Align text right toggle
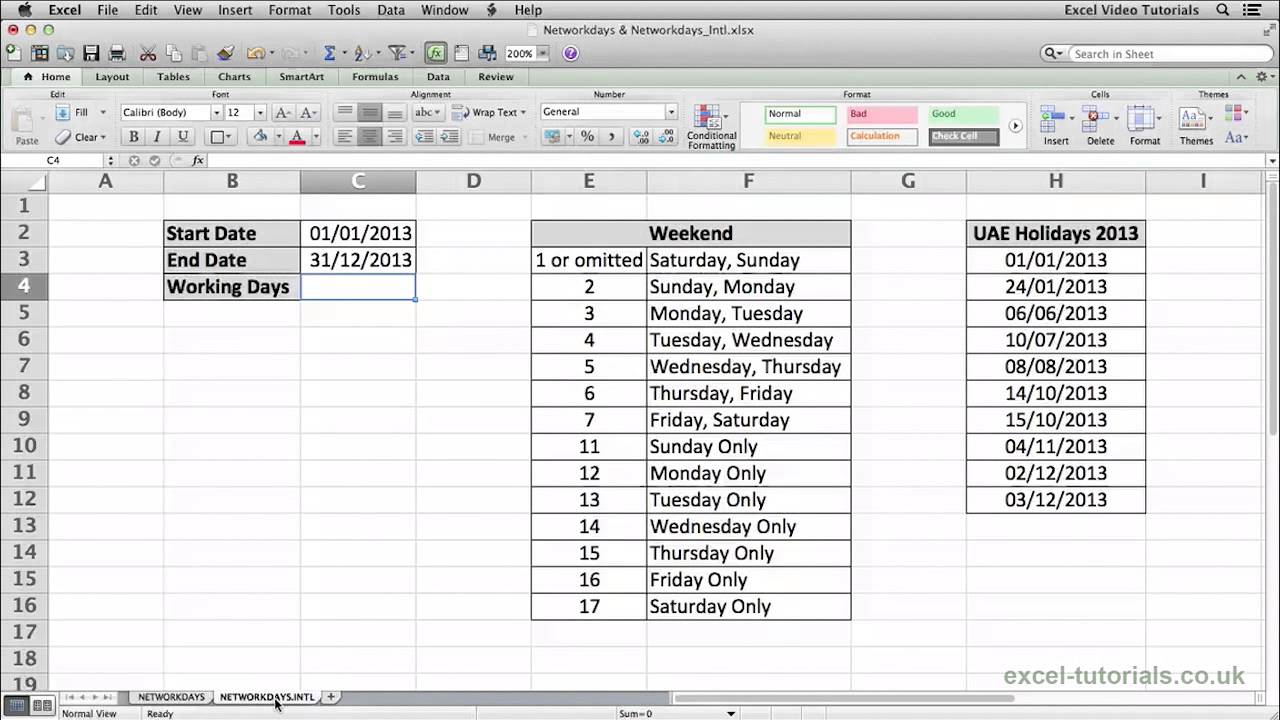 (394, 137)
